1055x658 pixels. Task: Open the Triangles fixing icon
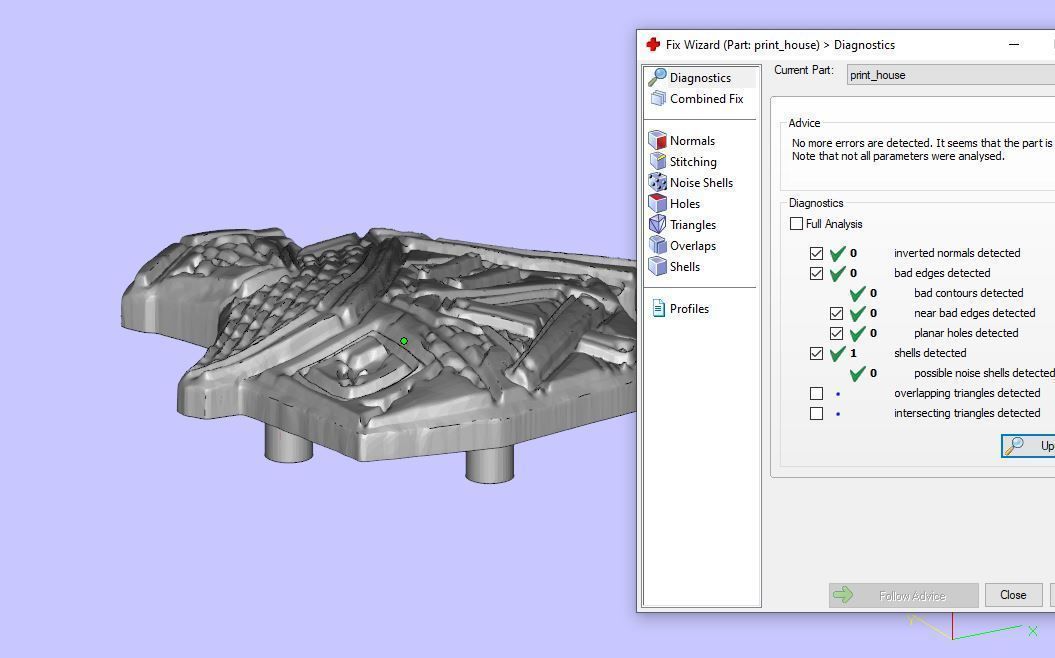[x=657, y=224]
